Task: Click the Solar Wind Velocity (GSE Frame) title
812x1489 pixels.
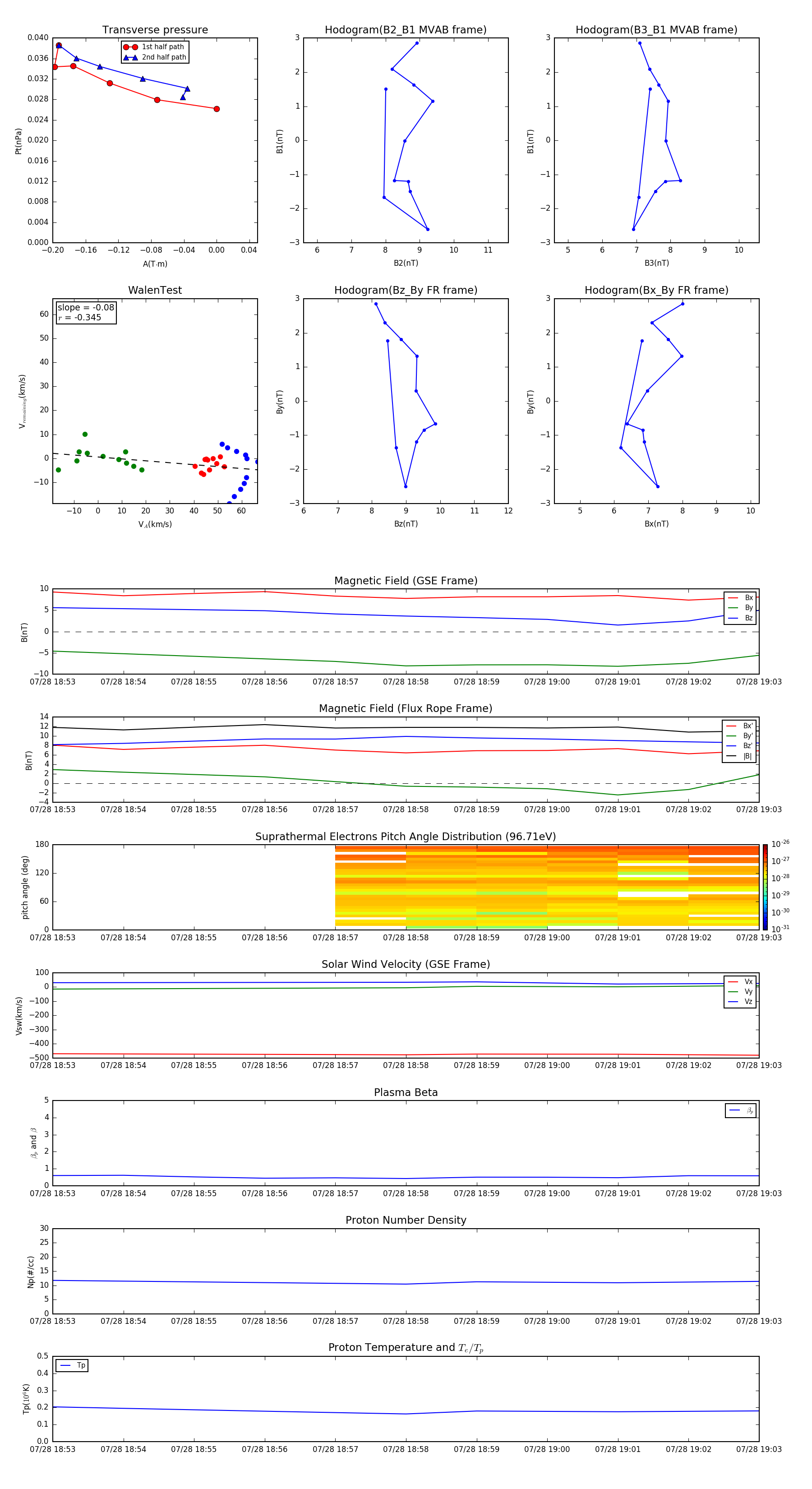Action: (x=406, y=965)
